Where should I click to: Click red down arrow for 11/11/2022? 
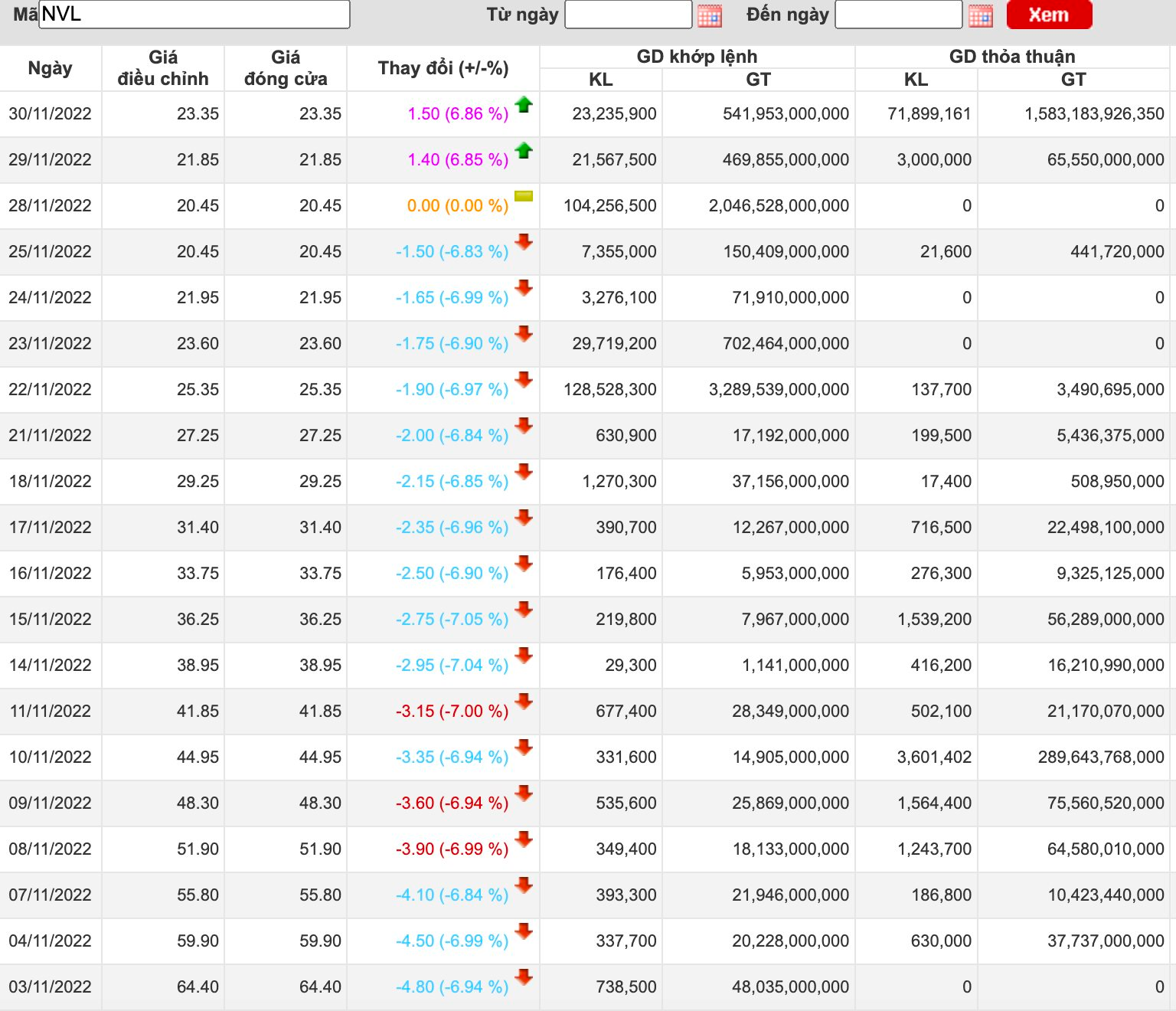click(524, 702)
